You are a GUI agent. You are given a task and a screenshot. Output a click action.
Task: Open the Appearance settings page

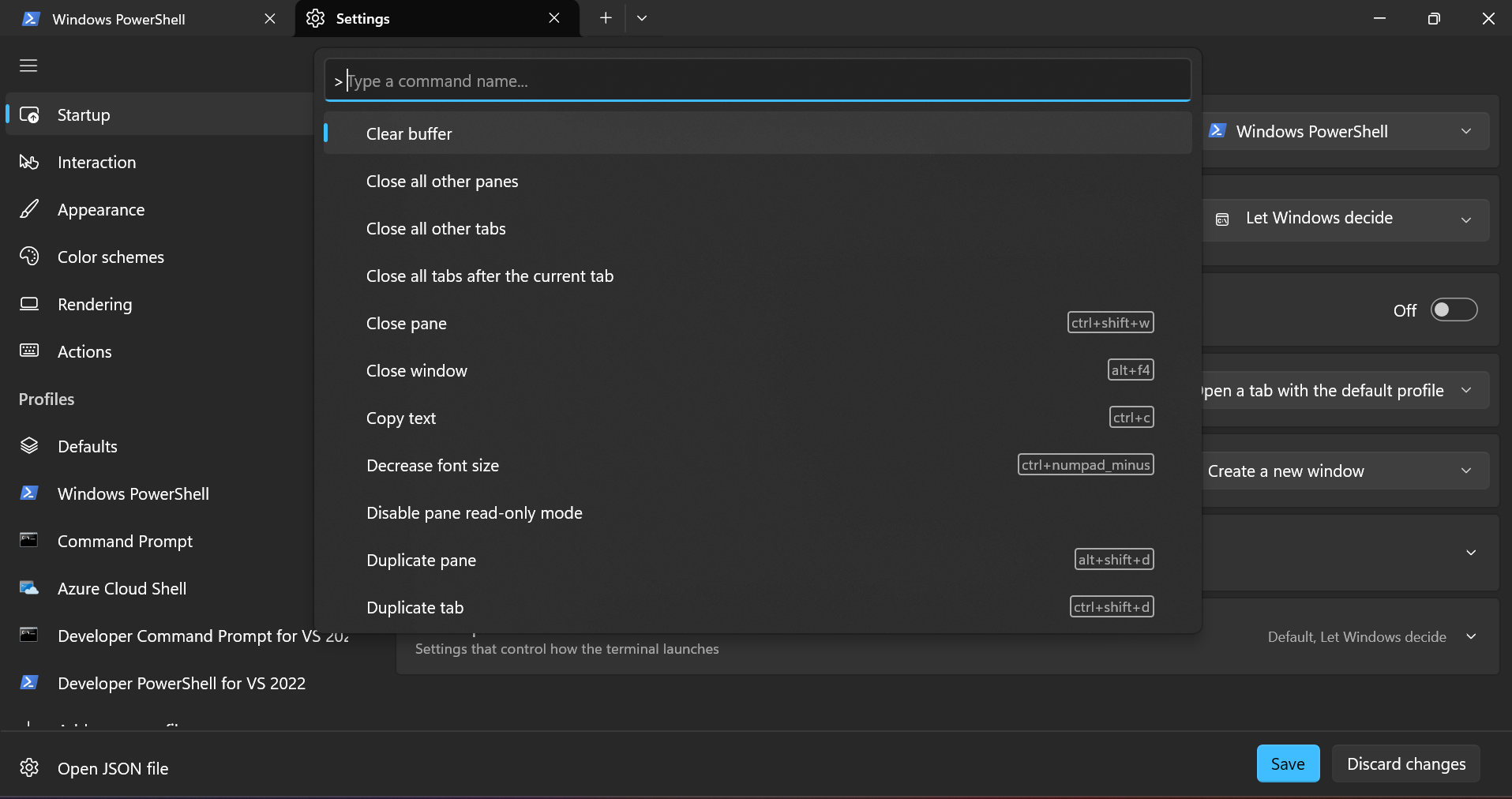[158, 209]
